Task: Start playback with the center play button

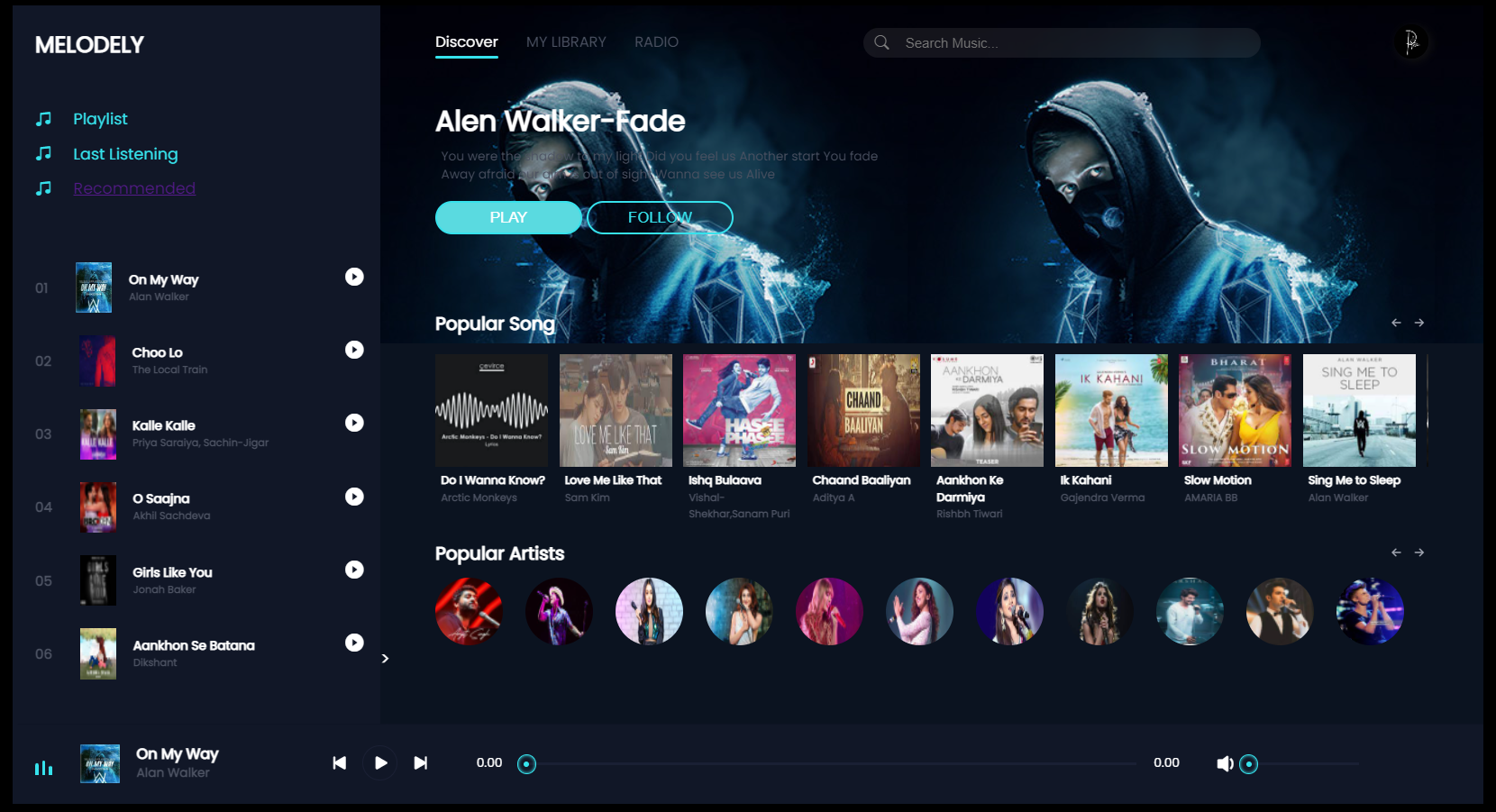Action: point(379,762)
